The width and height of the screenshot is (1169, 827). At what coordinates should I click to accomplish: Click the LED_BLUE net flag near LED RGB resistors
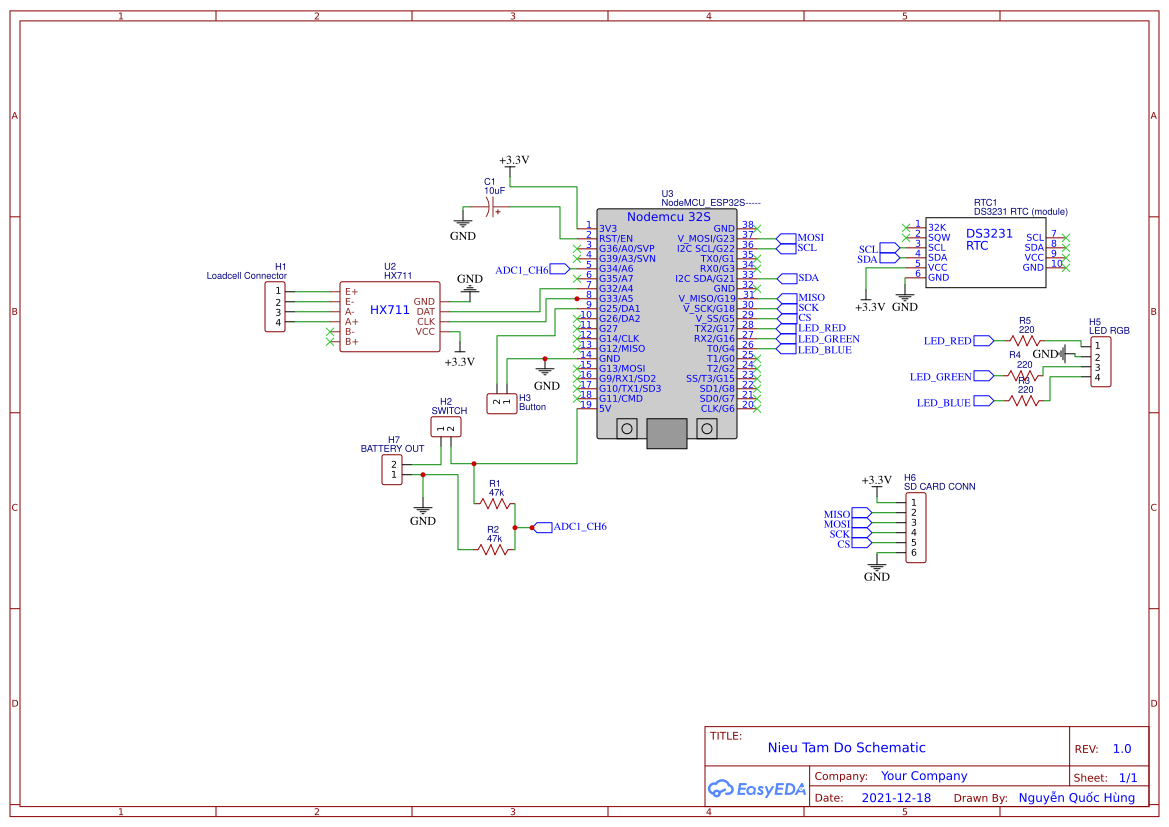click(954, 402)
